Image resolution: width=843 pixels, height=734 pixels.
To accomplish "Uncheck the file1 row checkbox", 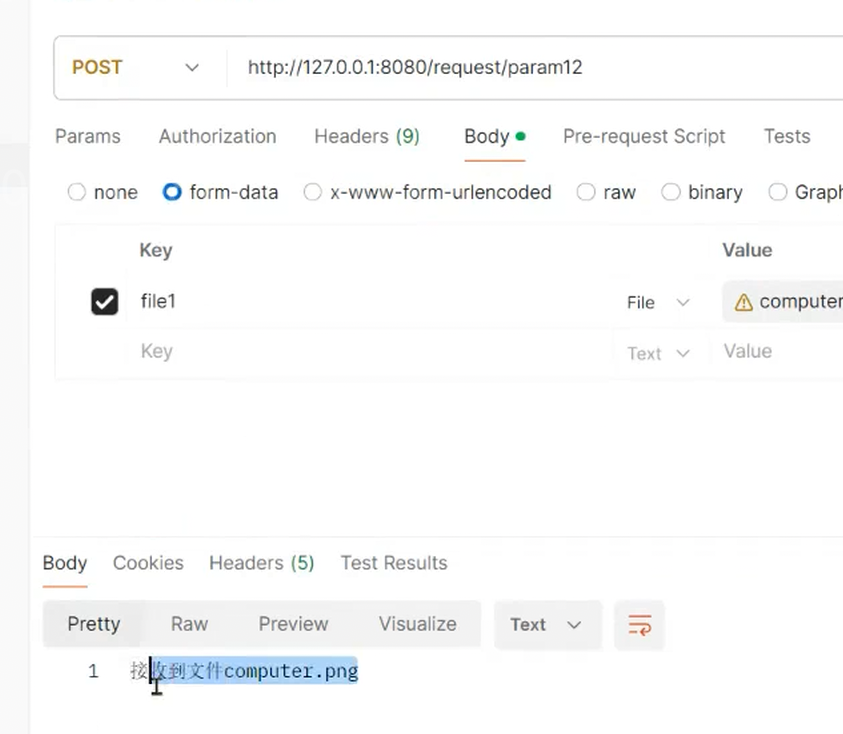I will (104, 301).
